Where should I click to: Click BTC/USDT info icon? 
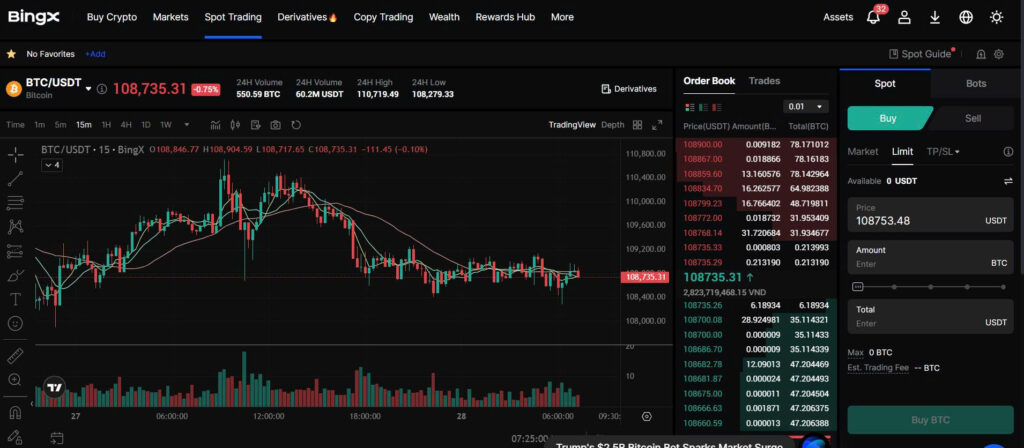(101, 89)
